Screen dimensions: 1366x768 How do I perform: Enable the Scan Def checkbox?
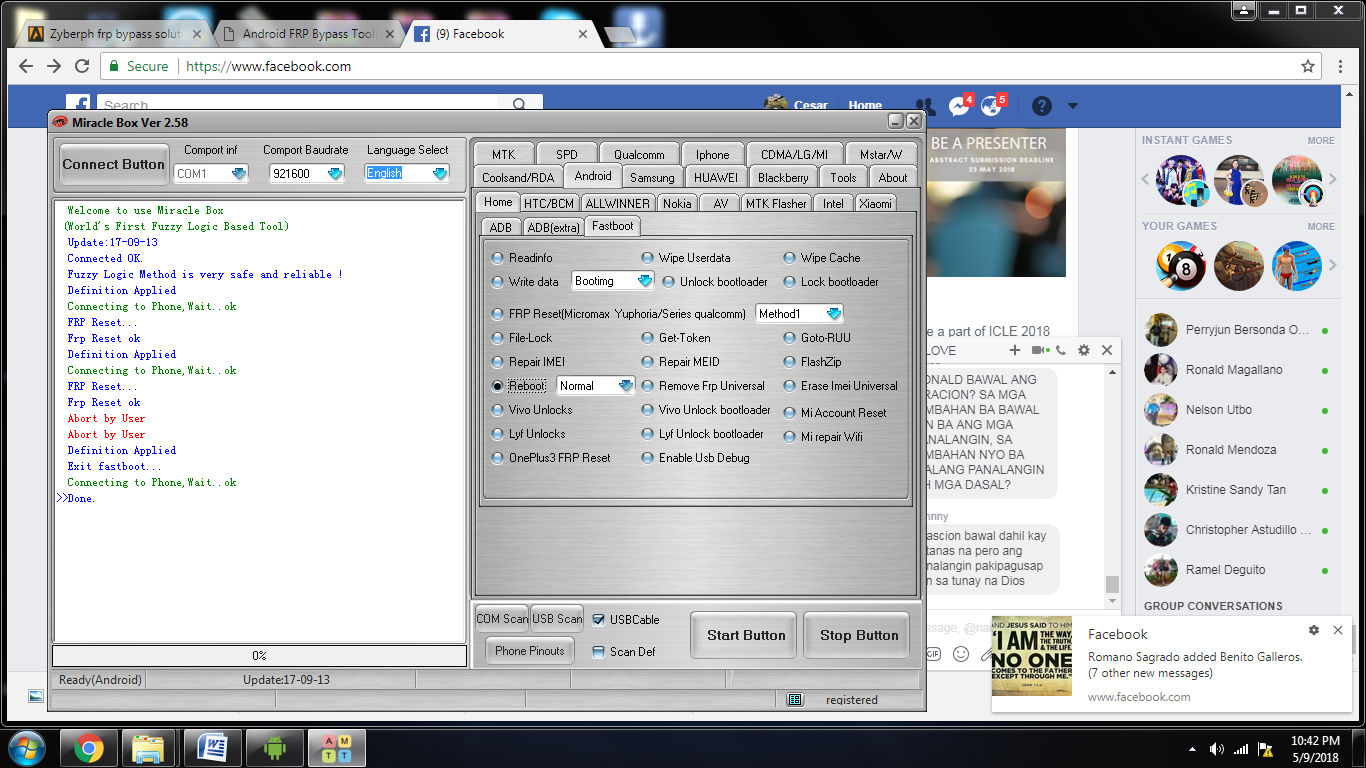pos(598,652)
